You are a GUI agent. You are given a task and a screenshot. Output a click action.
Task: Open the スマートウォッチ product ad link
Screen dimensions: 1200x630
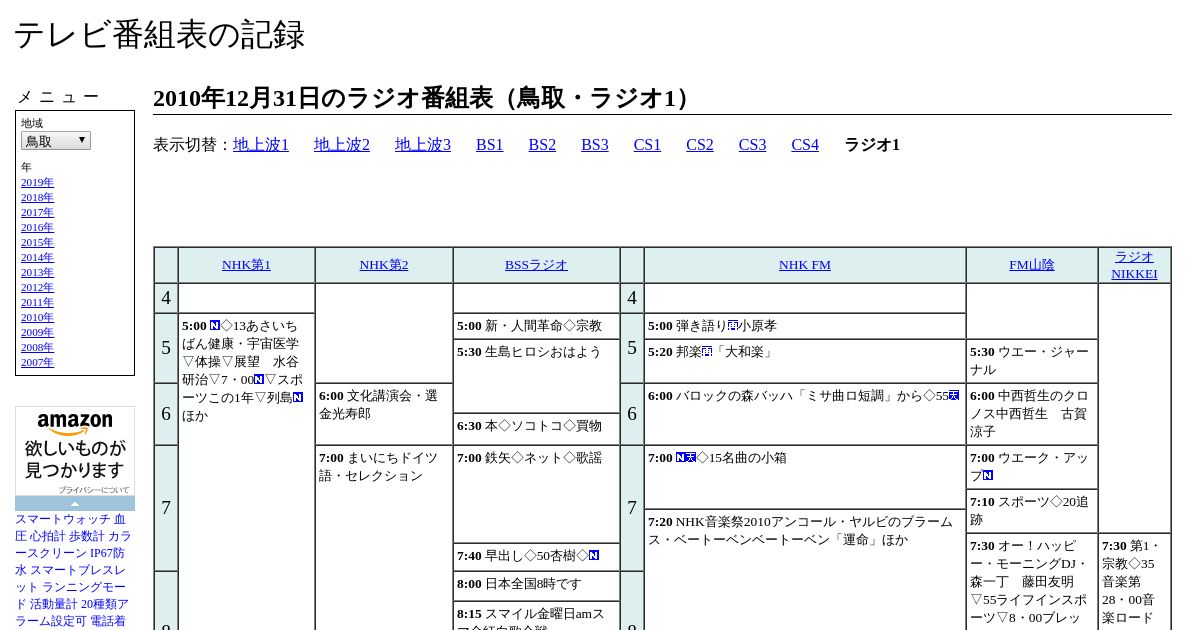pos(73,570)
